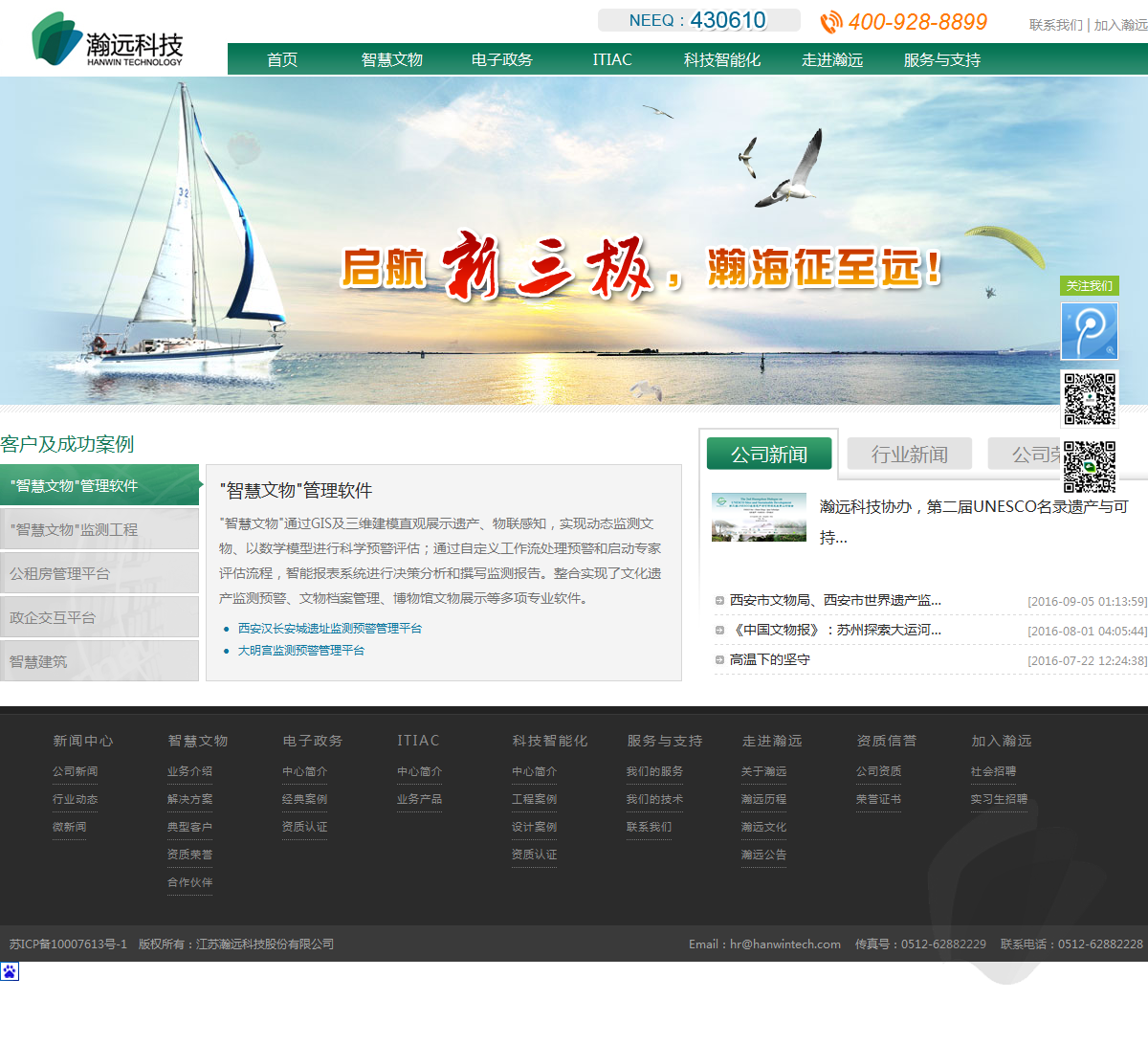
Task: Click footer link 业务产品
Action: pyautogui.click(x=419, y=799)
